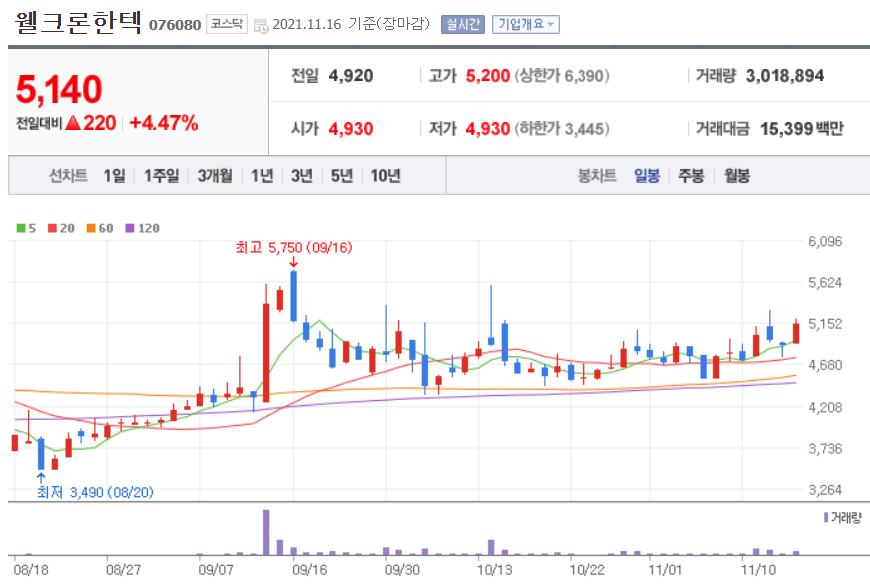The height and width of the screenshot is (587, 870).
Task: Click the 6,096 price axis label
Action: click(x=825, y=241)
